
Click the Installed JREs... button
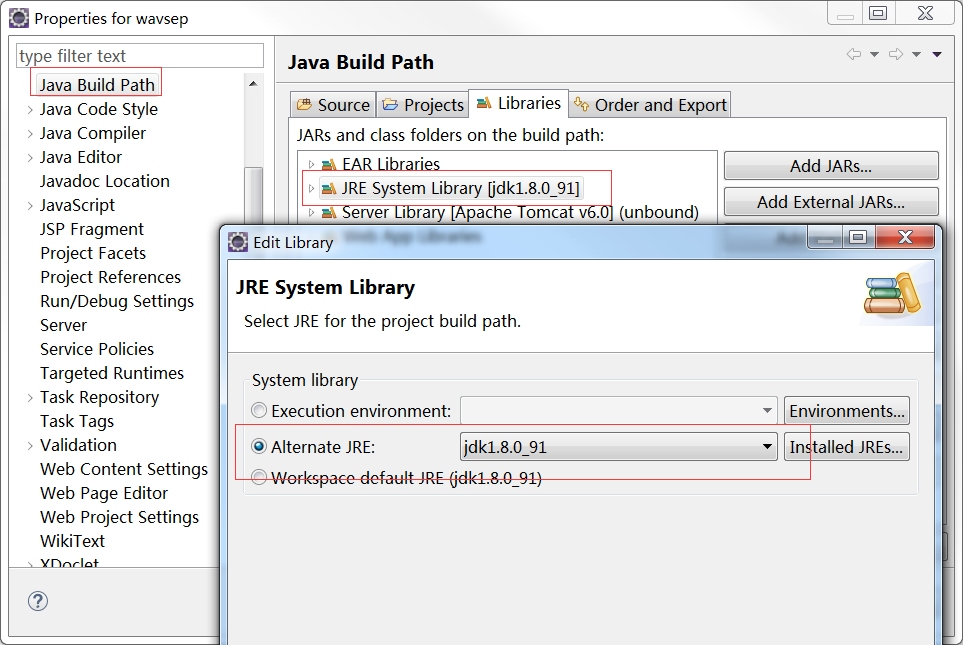[847, 447]
